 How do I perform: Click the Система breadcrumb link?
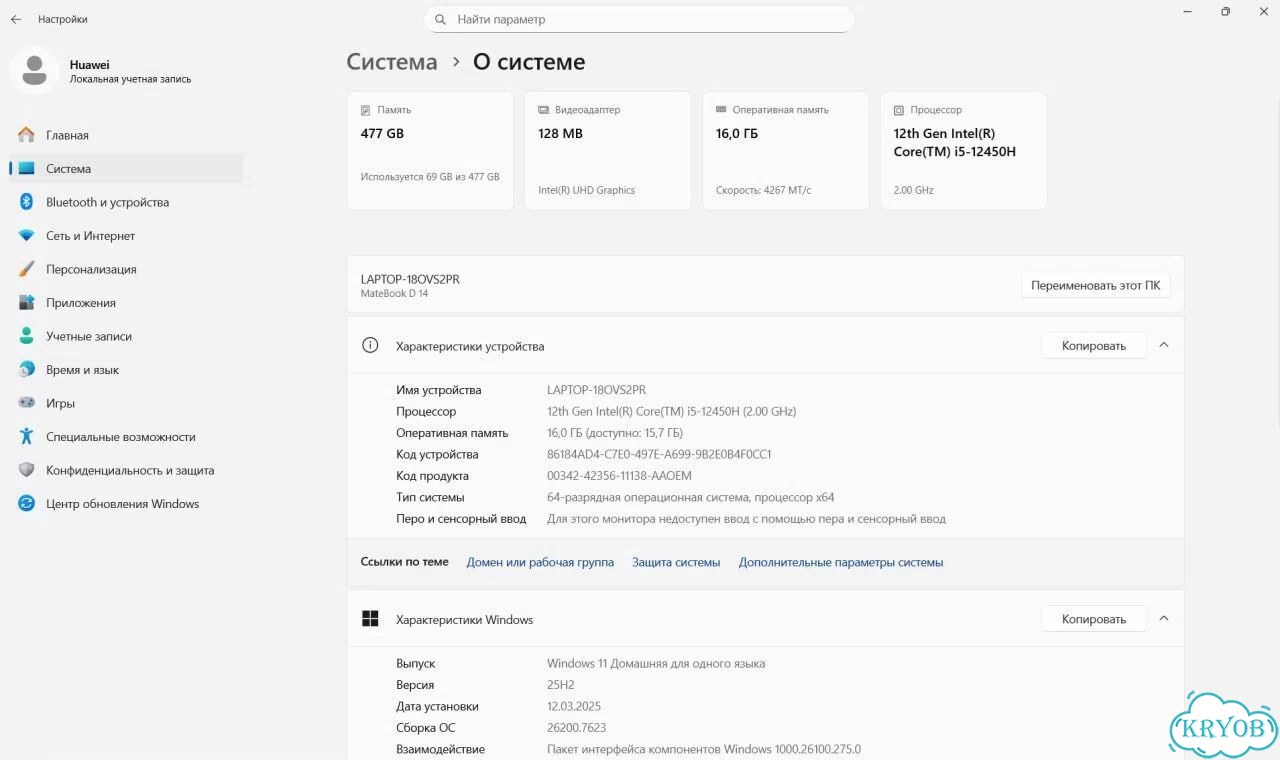pyautogui.click(x=392, y=62)
